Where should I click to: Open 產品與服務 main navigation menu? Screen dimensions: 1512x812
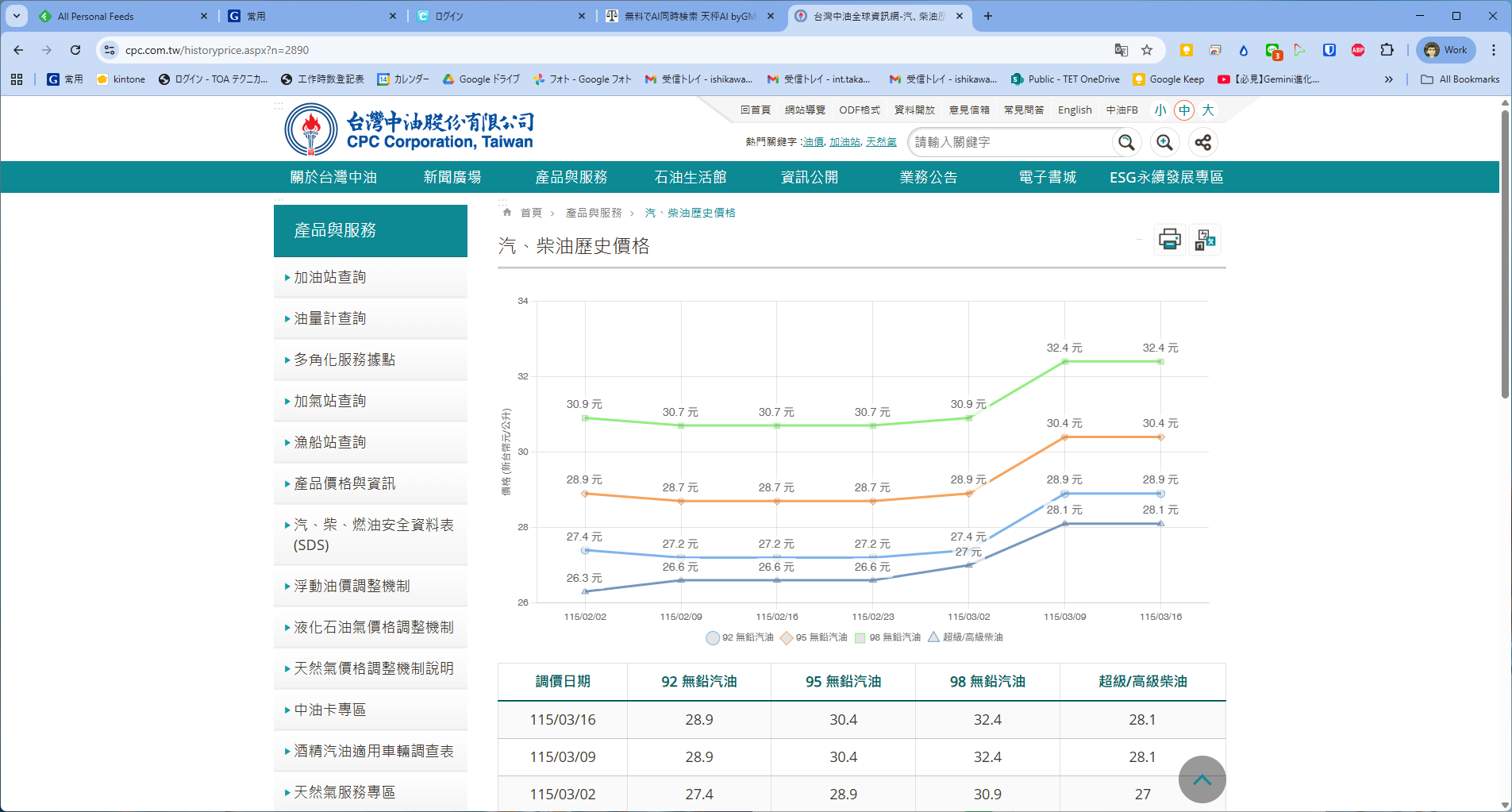tap(571, 177)
